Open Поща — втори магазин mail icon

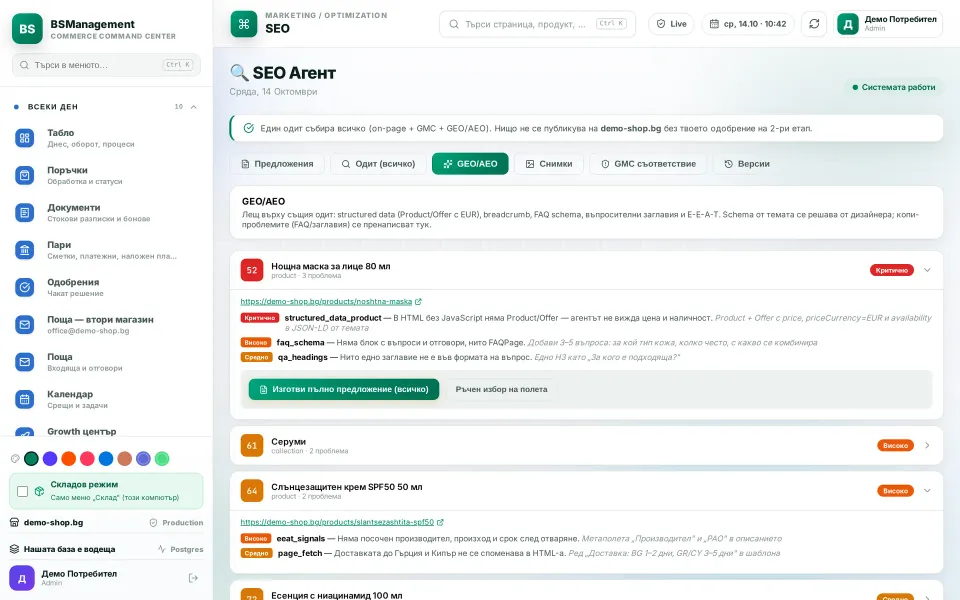pyautogui.click(x=24, y=324)
